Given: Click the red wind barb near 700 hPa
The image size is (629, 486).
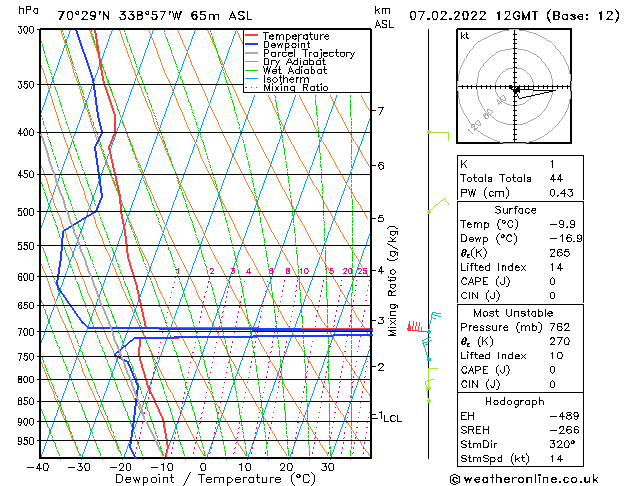Looking at the screenshot, I should (418, 327).
